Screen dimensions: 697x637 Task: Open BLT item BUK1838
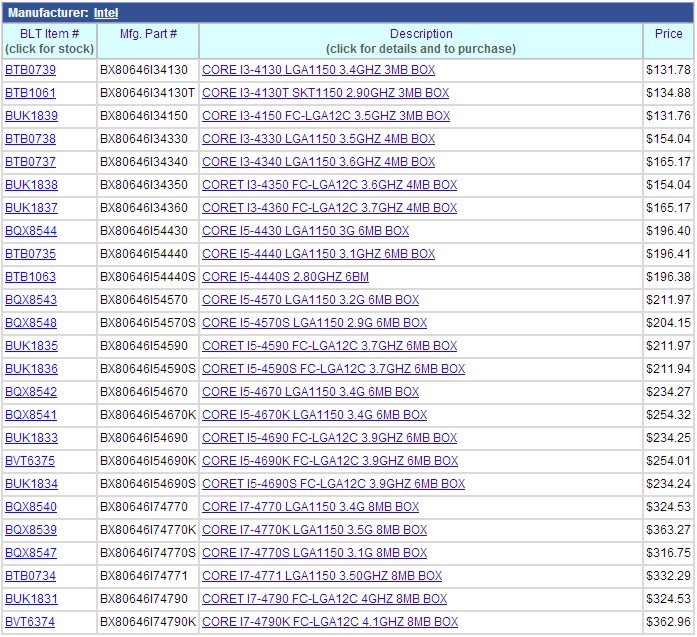pyautogui.click(x=31, y=185)
